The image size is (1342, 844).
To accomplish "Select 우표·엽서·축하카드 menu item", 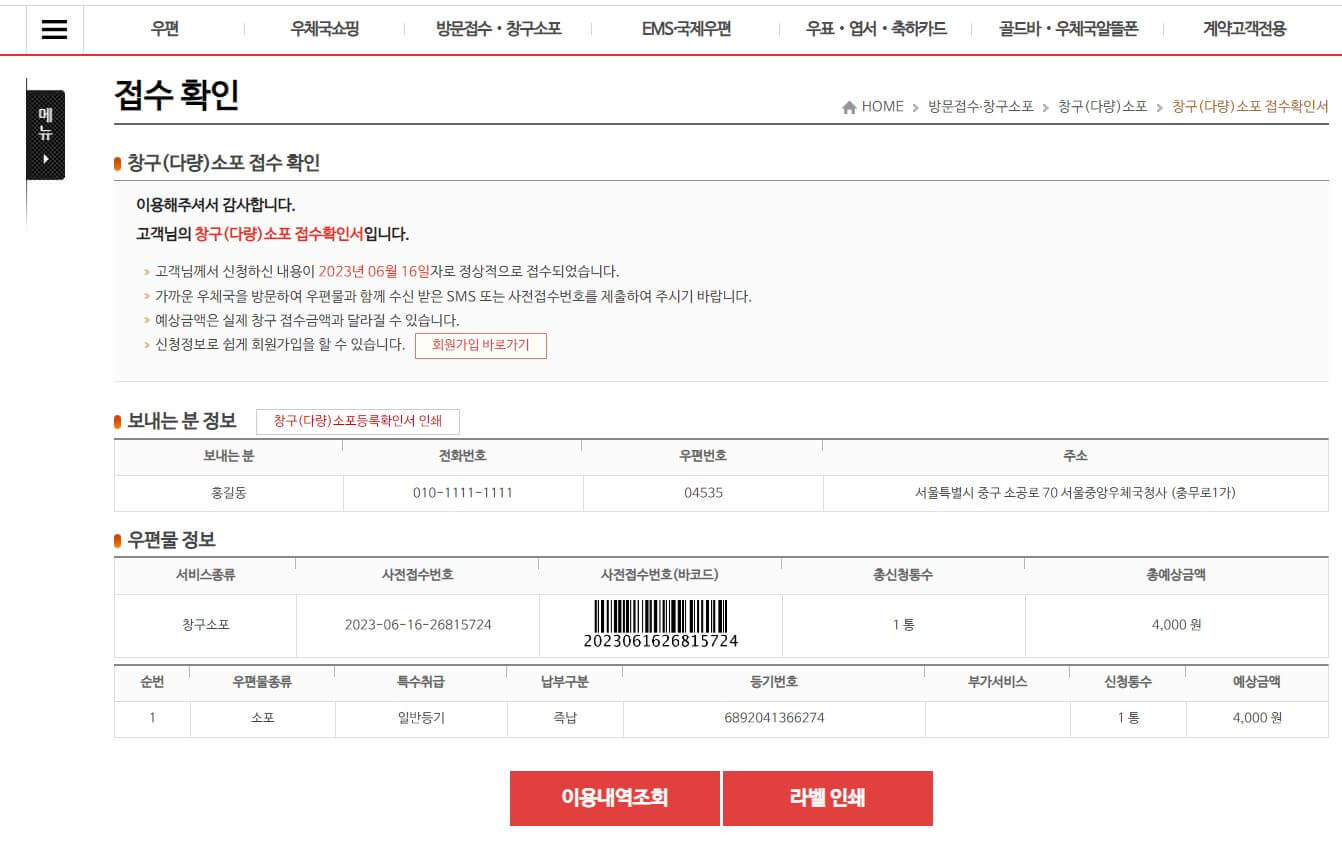I will point(878,29).
